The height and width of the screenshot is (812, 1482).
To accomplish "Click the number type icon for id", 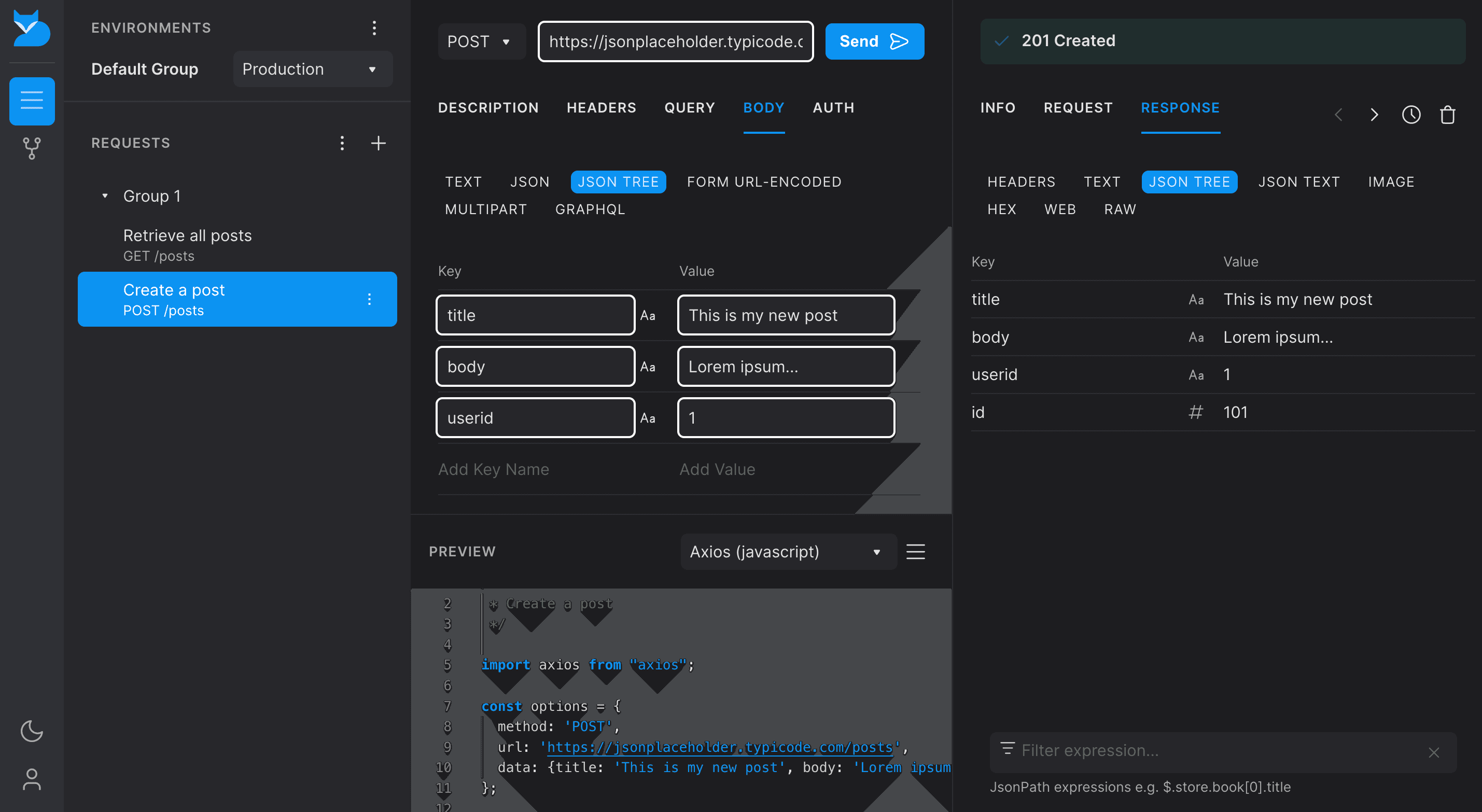I will [x=1196, y=412].
